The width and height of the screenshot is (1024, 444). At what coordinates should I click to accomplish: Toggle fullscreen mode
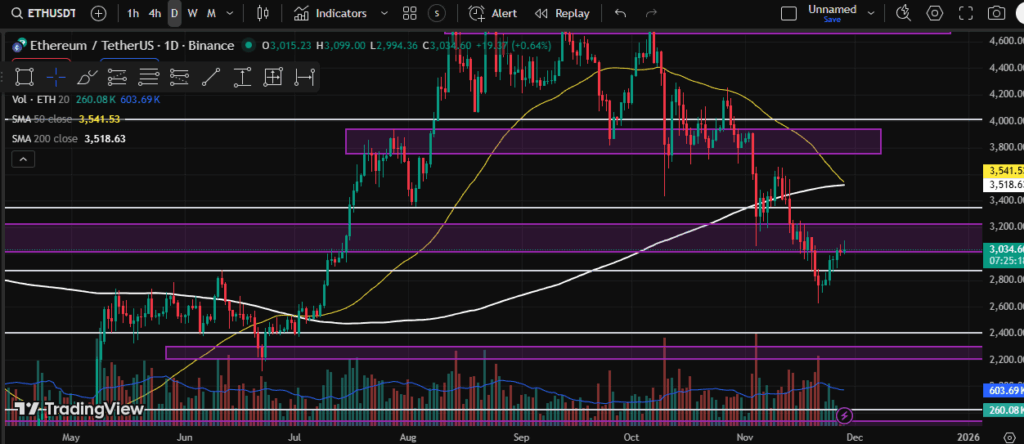pos(966,13)
